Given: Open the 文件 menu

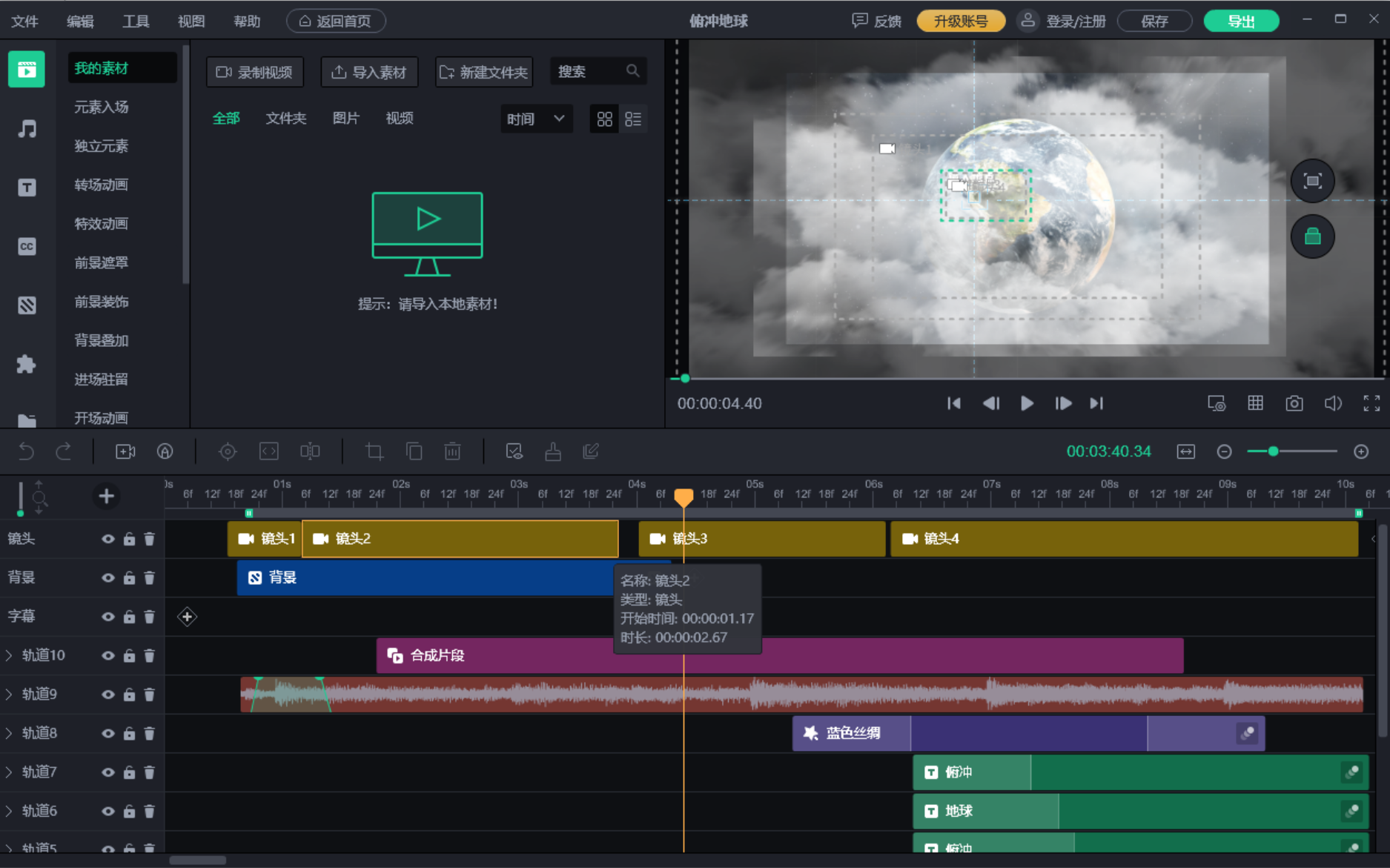Looking at the screenshot, I should (24, 21).
